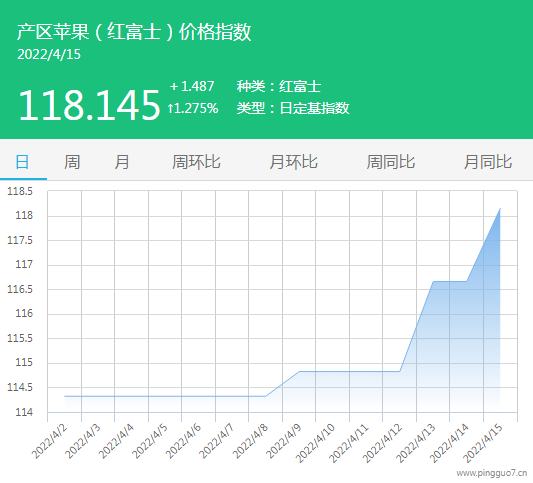This screenshot has height=483, width=533.
Task: Switch to the 月 monthly tab
Action: pyautogui.click(x=122, y=162)
